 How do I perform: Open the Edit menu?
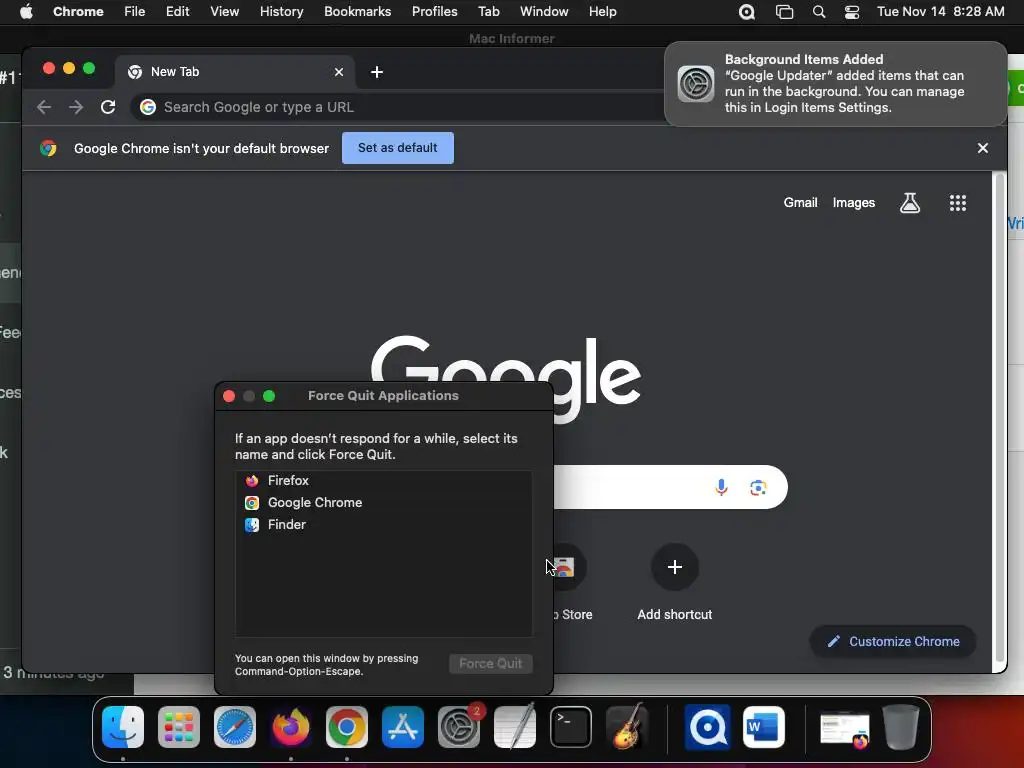pos(178,12)
